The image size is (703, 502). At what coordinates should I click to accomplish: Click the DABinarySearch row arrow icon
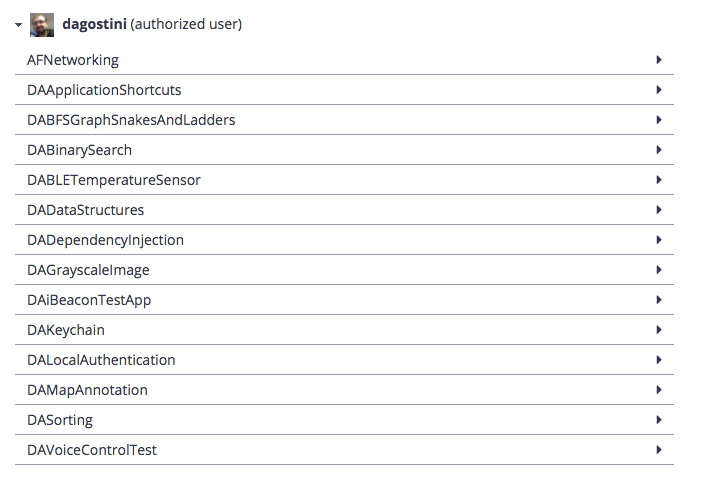coord(659,150)
